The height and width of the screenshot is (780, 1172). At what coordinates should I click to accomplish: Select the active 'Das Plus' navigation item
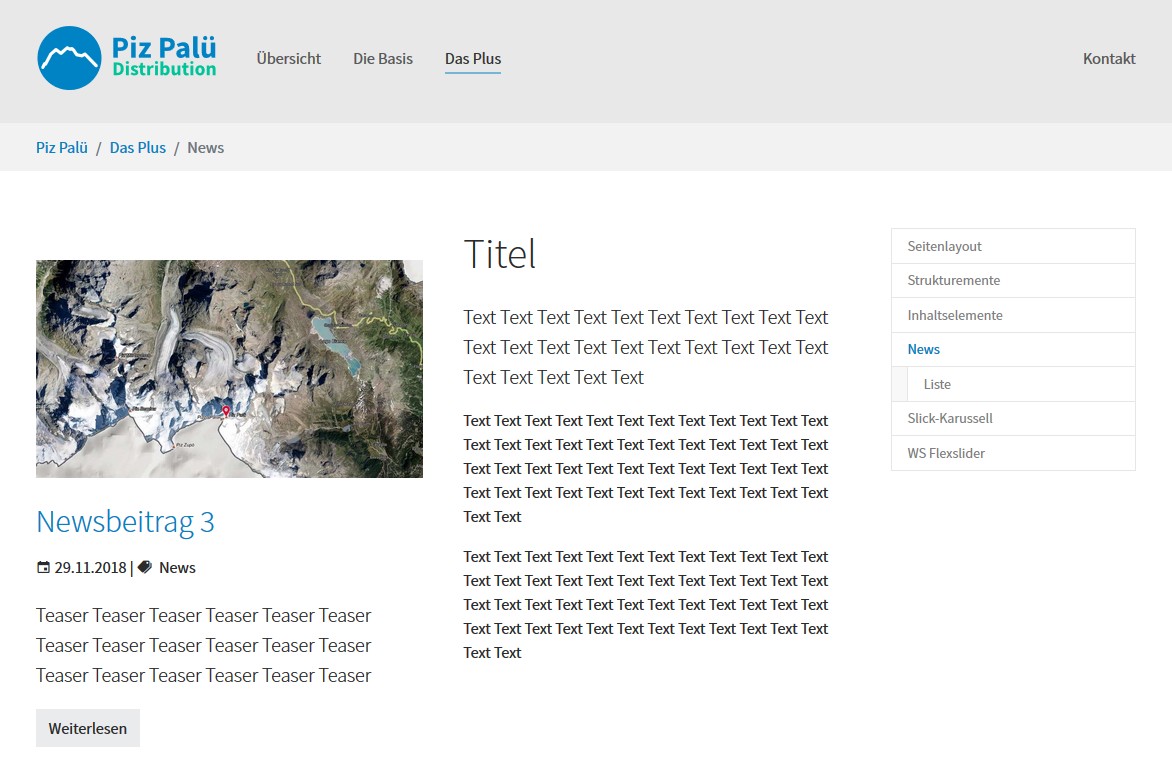click(x=472, y=58)
